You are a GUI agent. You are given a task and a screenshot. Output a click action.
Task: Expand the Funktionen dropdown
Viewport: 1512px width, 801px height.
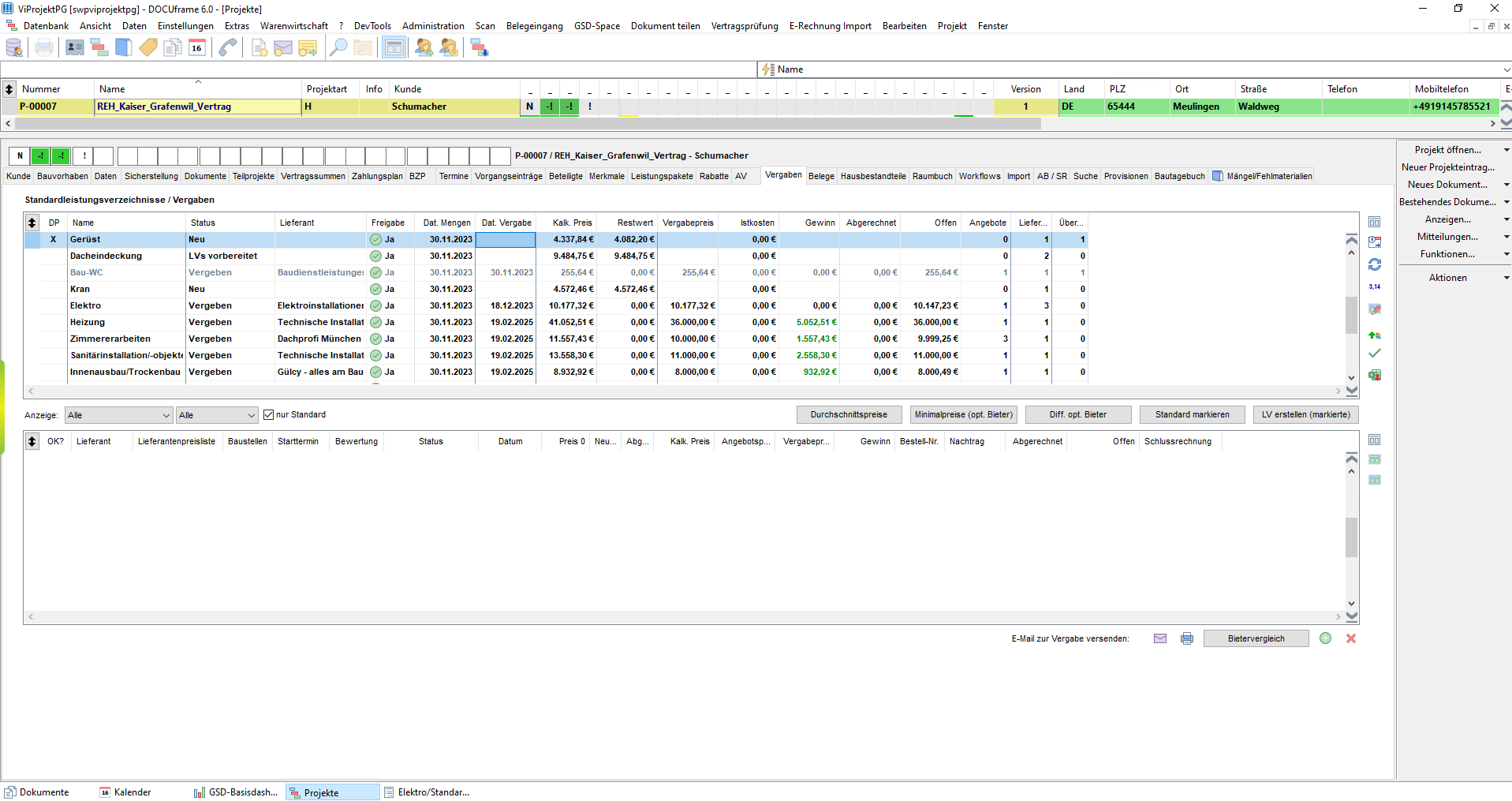[1506, 254]
